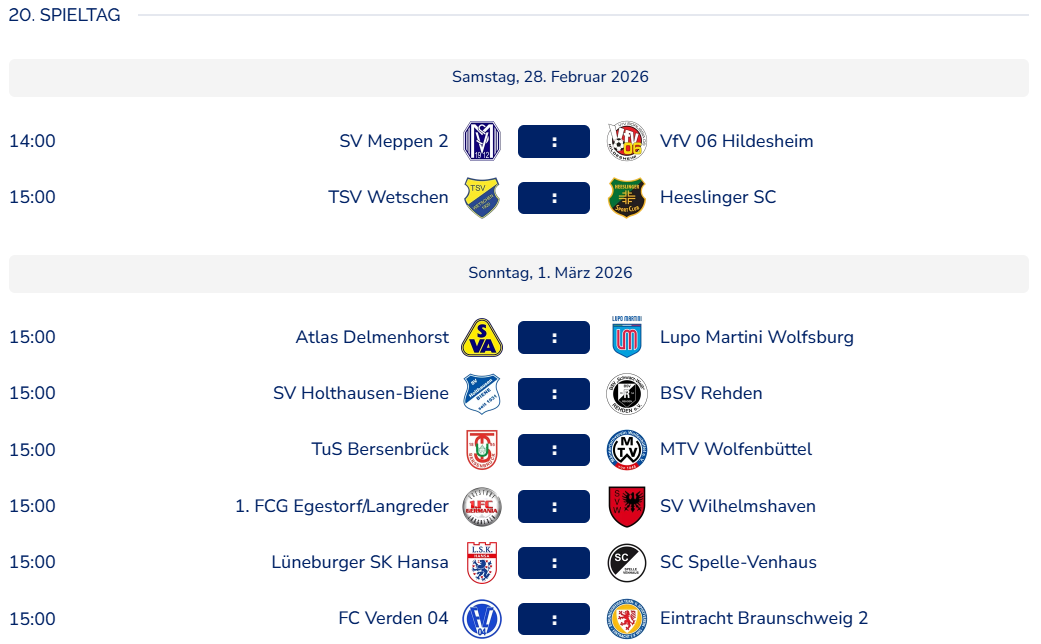Click score box for Holthausen-Biene vs Rehden
The width and height of the screenshot is (1041, 644).
tap(554, 393)
